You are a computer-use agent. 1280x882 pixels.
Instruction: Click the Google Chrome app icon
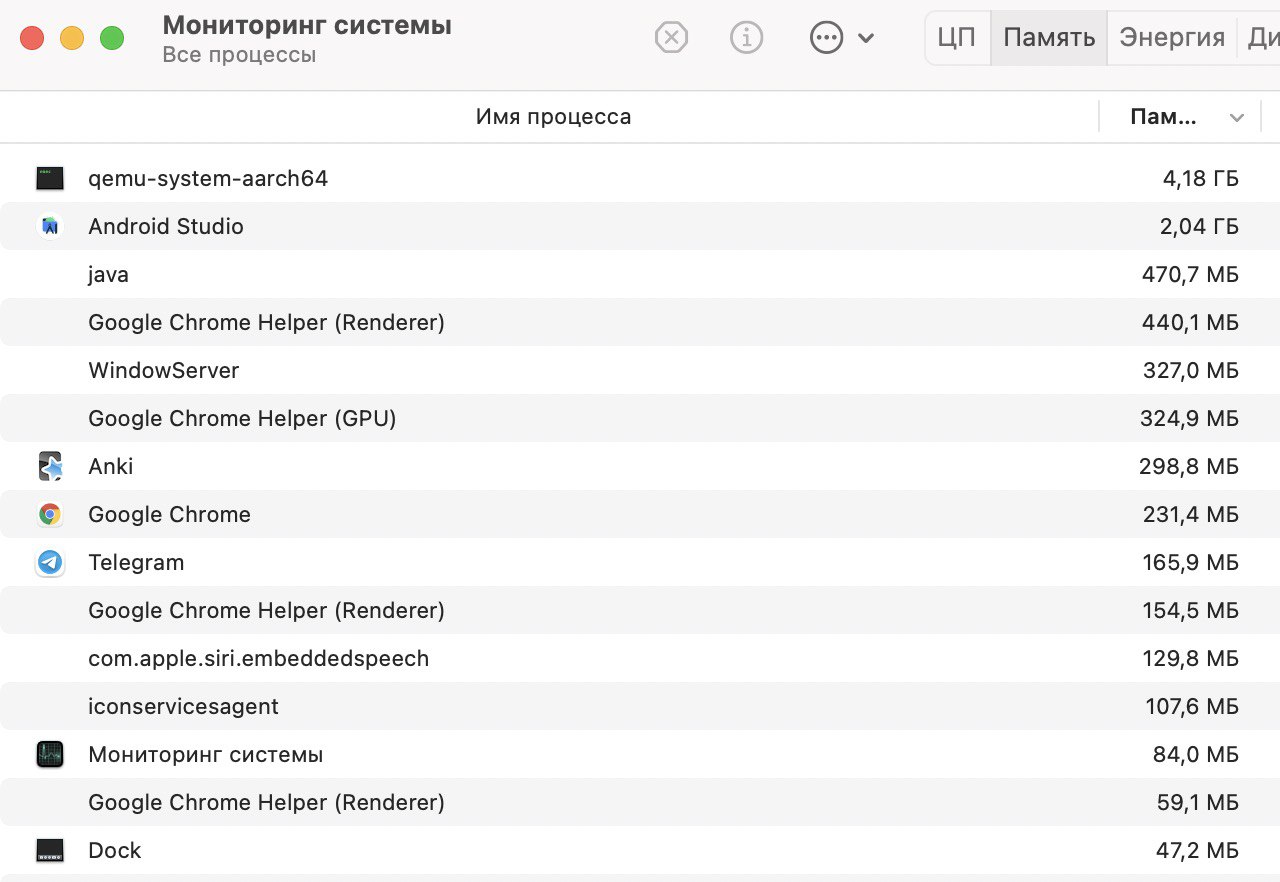[x=50, y=514]
